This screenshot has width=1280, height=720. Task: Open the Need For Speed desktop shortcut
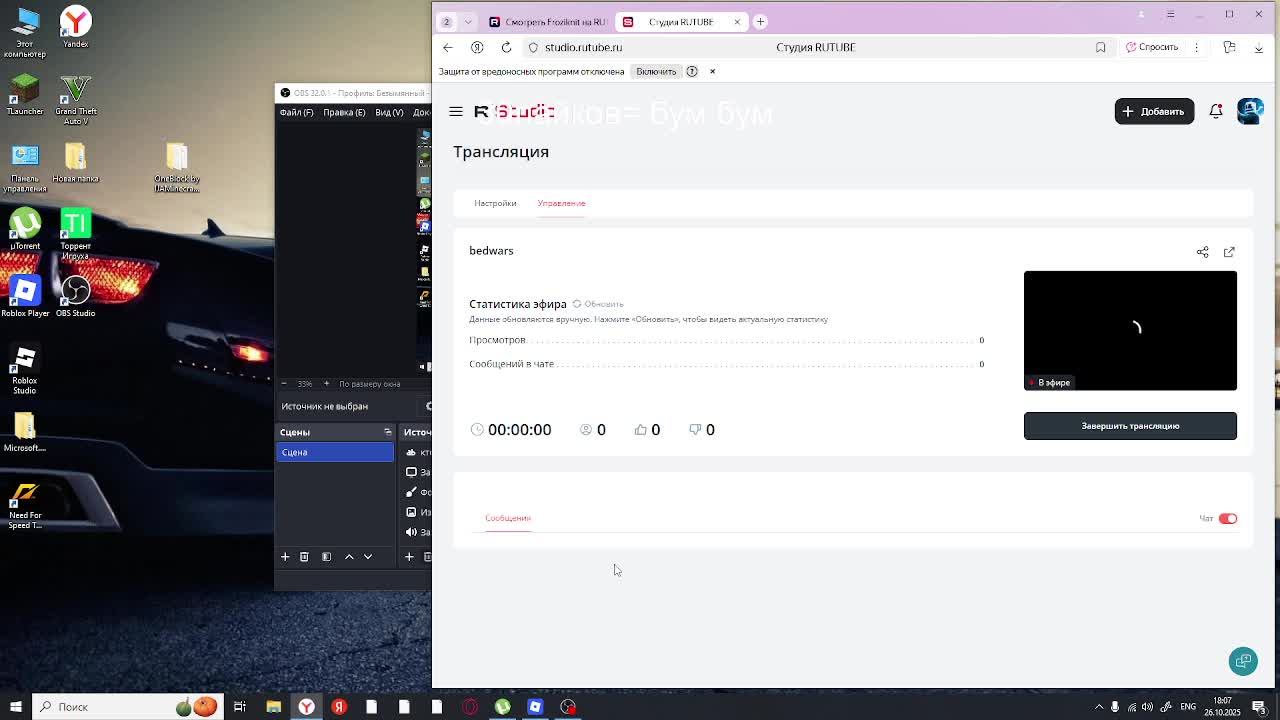point(25,506)
